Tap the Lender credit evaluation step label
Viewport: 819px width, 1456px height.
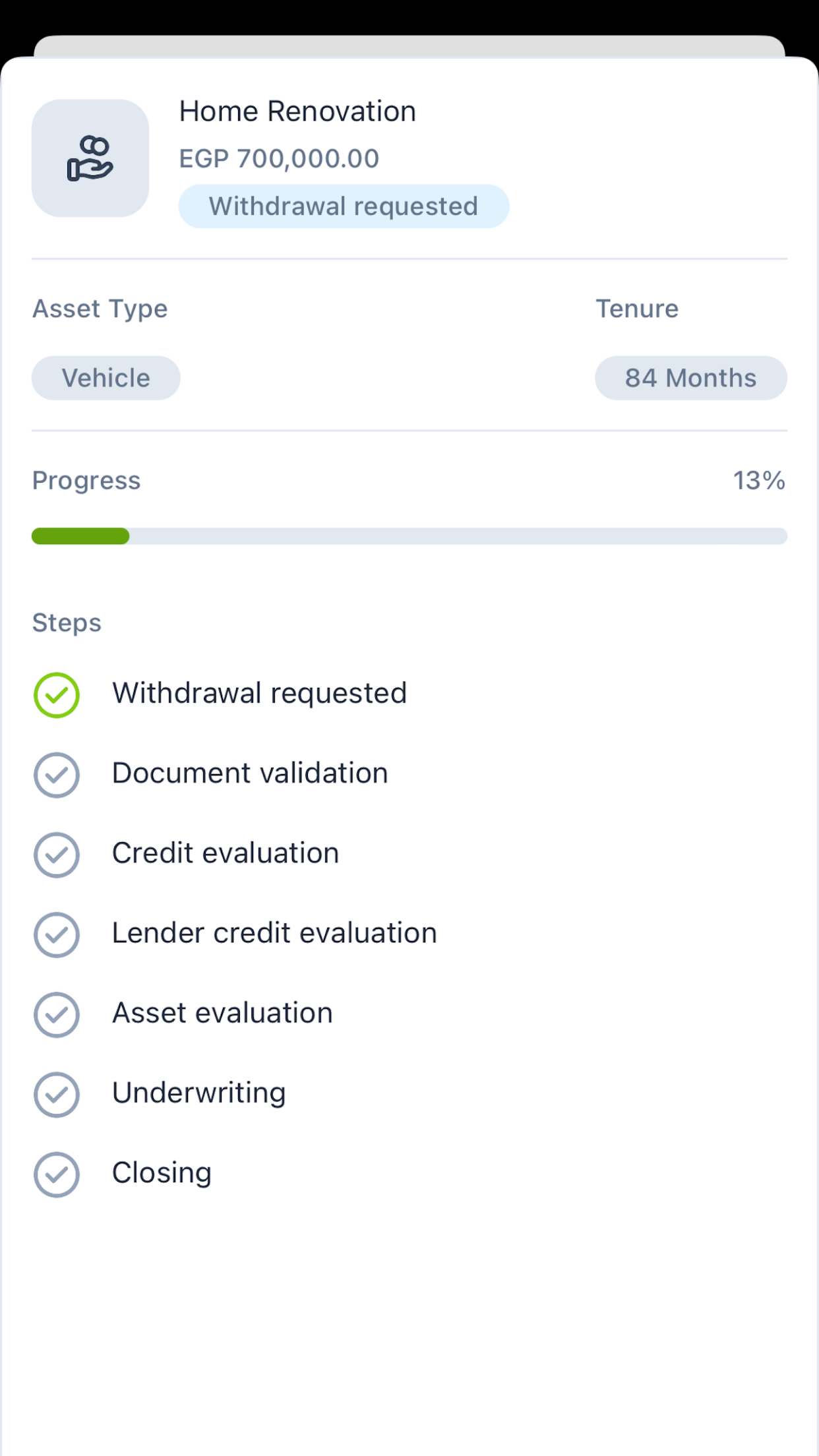[274, 933]
